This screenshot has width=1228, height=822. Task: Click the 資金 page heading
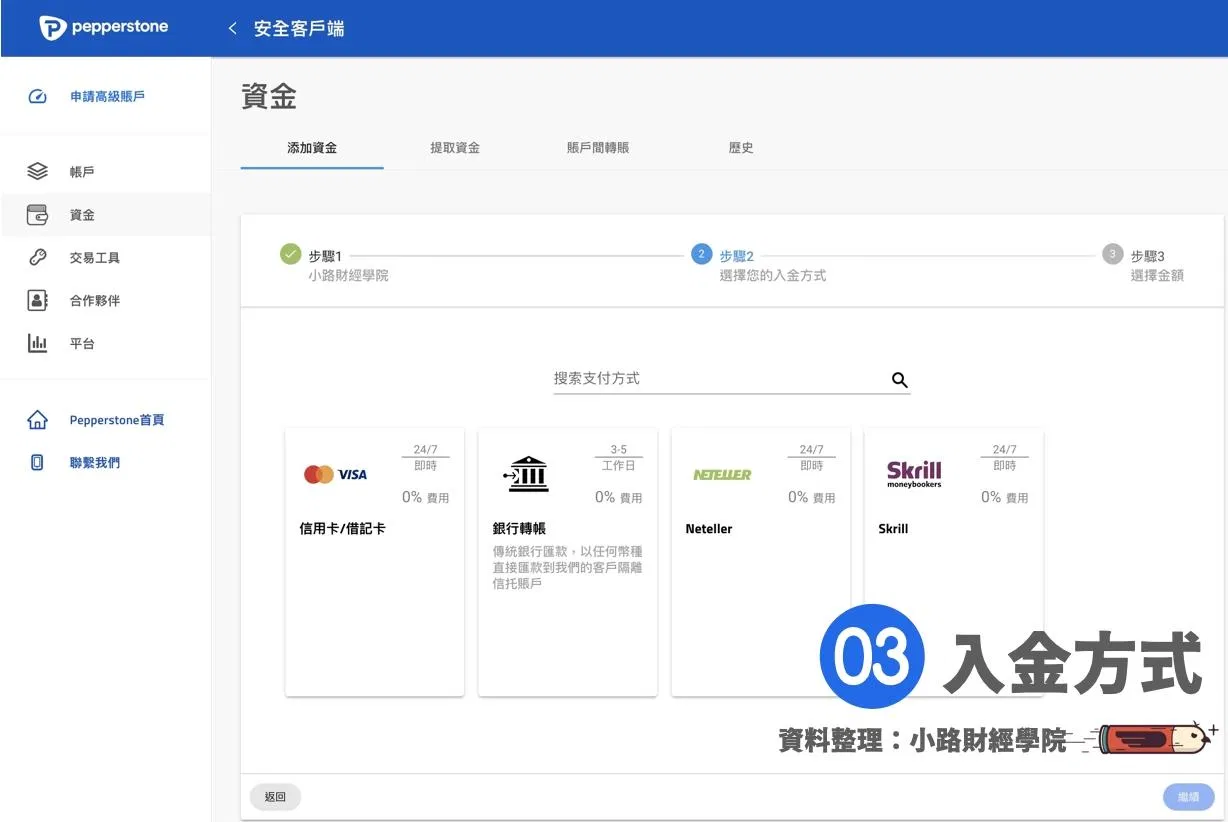[269, 97]
